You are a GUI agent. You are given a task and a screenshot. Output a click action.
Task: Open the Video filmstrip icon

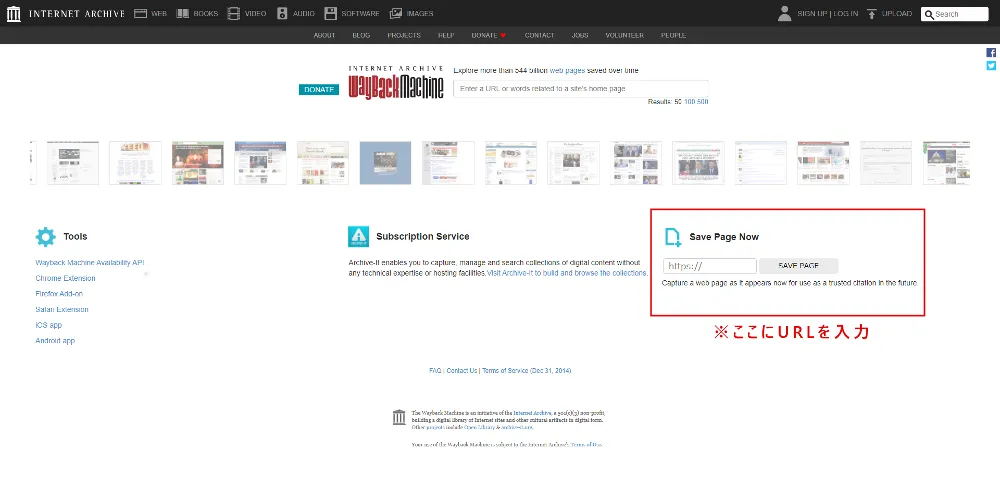pos(233,13)
